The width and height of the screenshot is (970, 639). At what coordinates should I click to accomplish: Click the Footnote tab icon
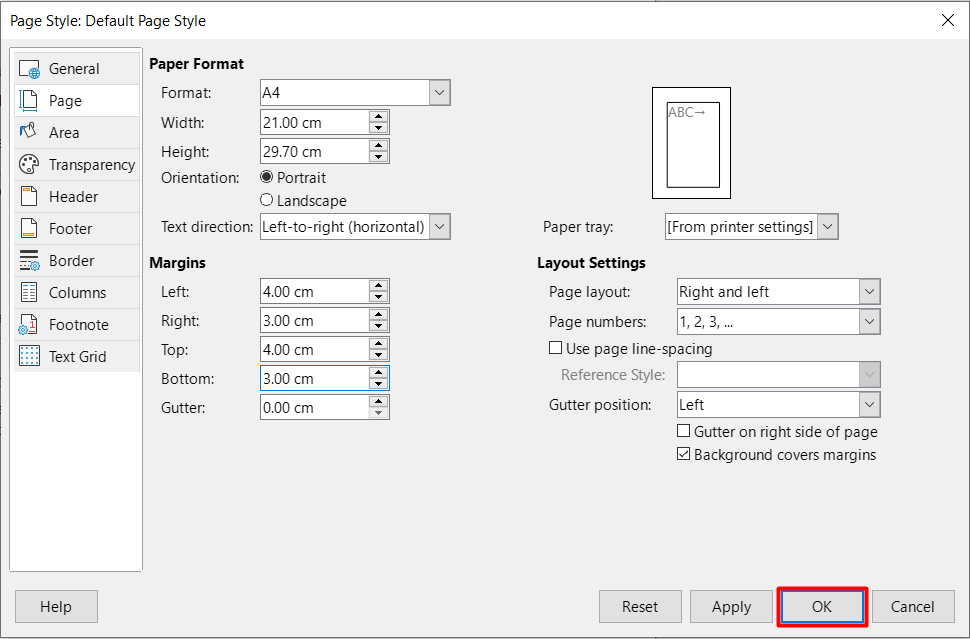(x=30, y=325)
